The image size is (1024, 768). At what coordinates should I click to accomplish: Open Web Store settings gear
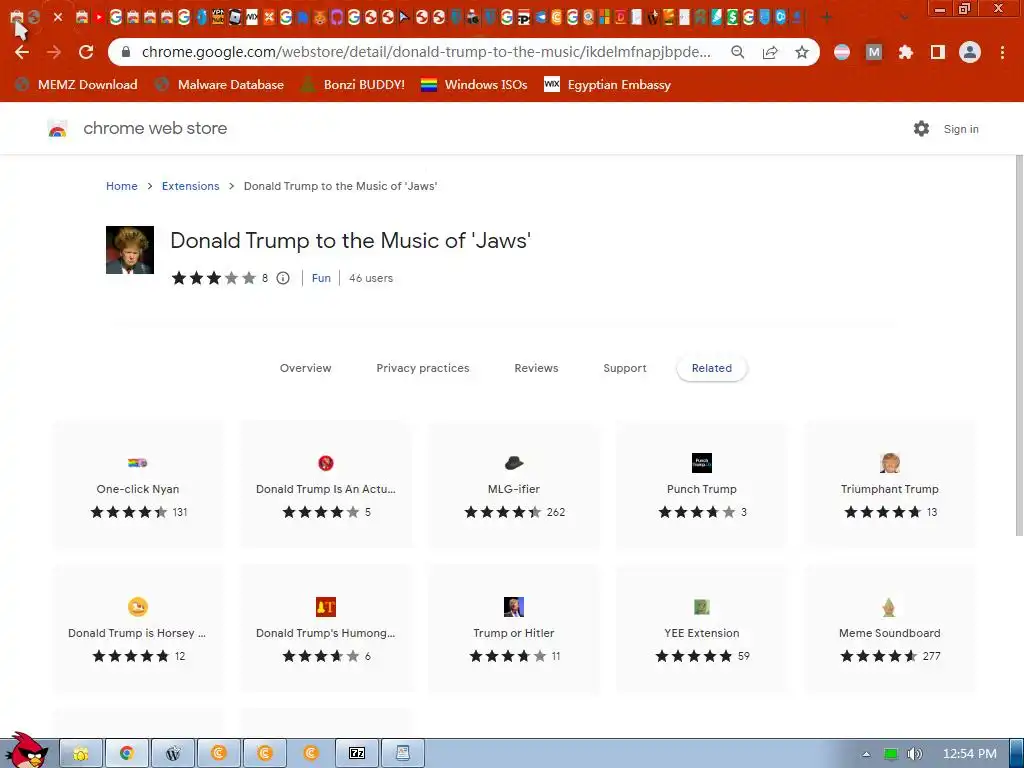click(921, 129)
